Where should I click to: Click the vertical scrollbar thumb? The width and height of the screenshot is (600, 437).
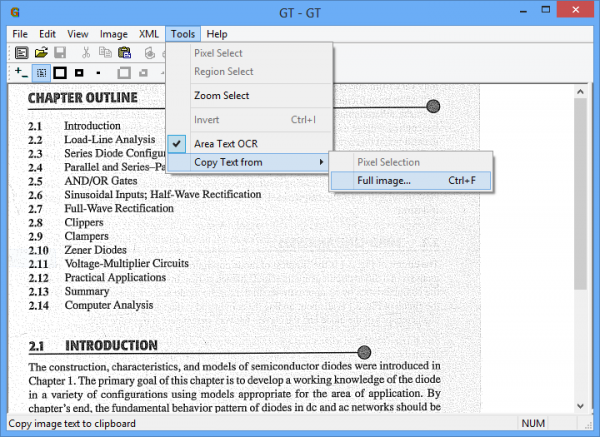(580, 194)
